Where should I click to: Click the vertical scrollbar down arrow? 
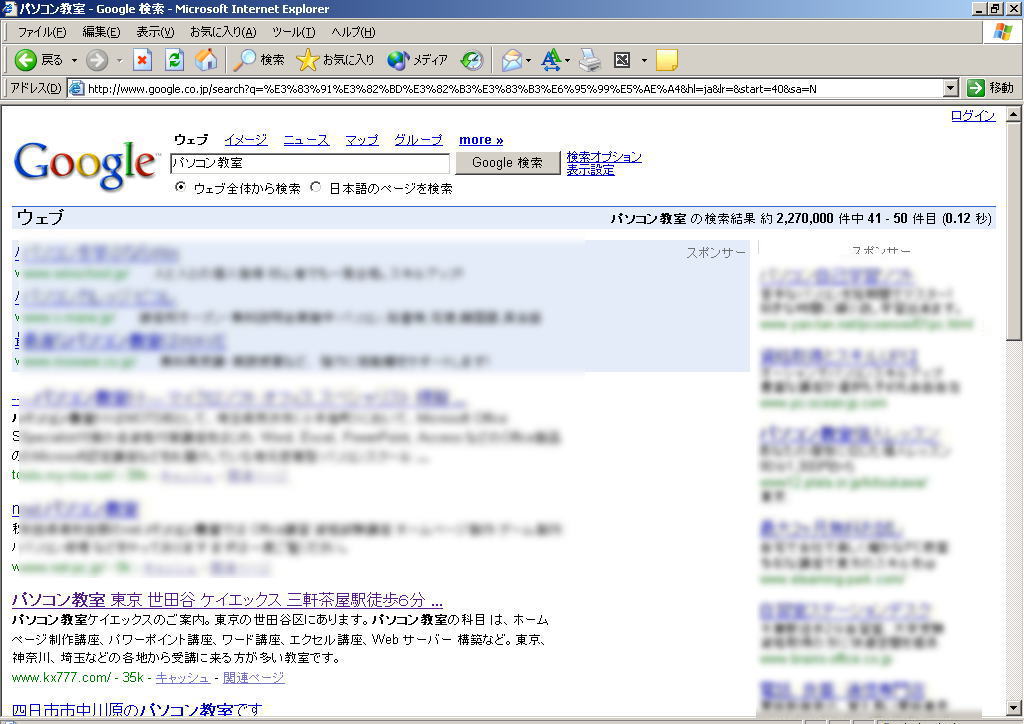1014,707
